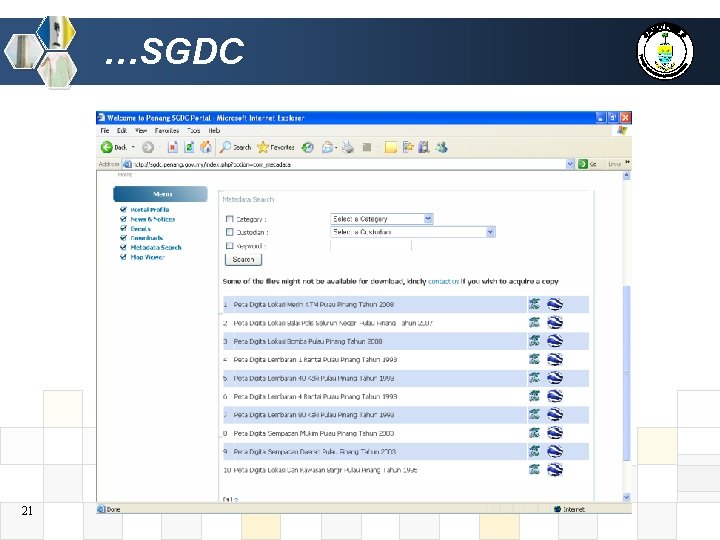Open the Help menu
720x540 pixels.
point(214,130)
